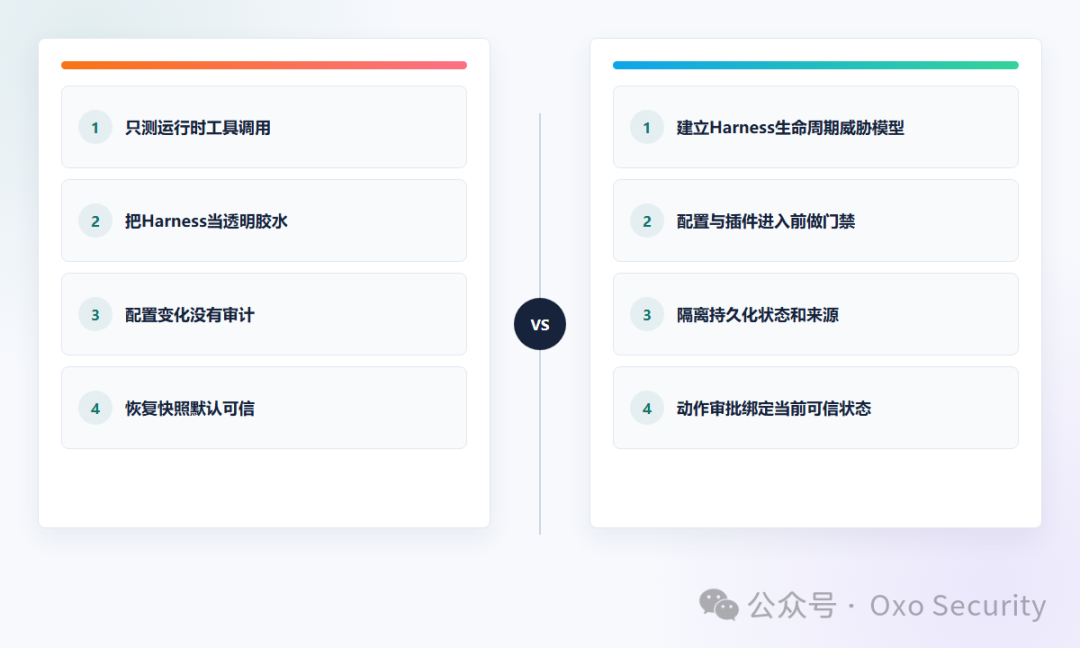This screenshot has height=648, width=1080.
Task: Click number 1 badge beside 只测运行时工具调用
Action: [95, 127]
